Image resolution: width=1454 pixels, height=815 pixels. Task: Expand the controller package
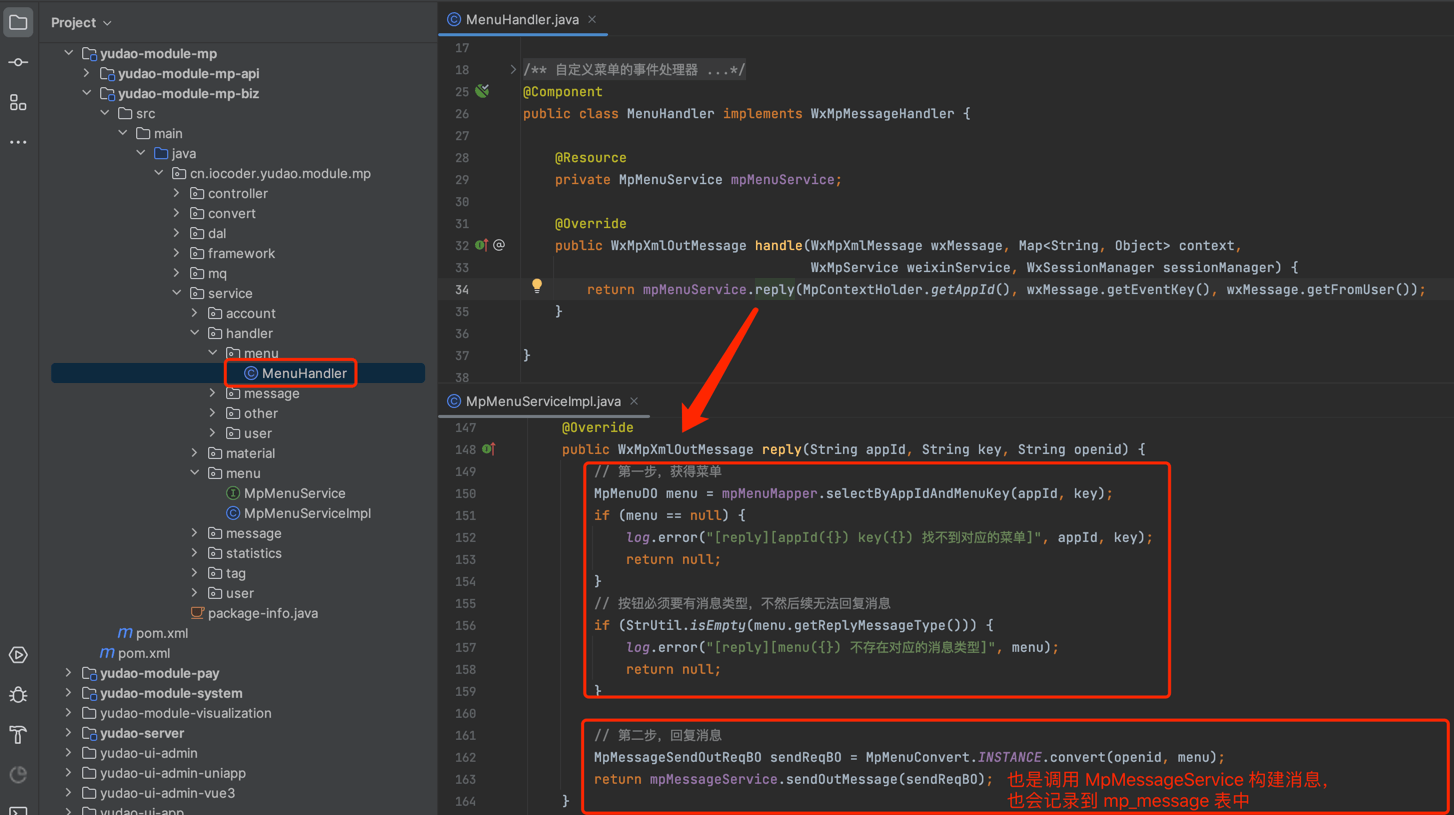pos(177,193)
